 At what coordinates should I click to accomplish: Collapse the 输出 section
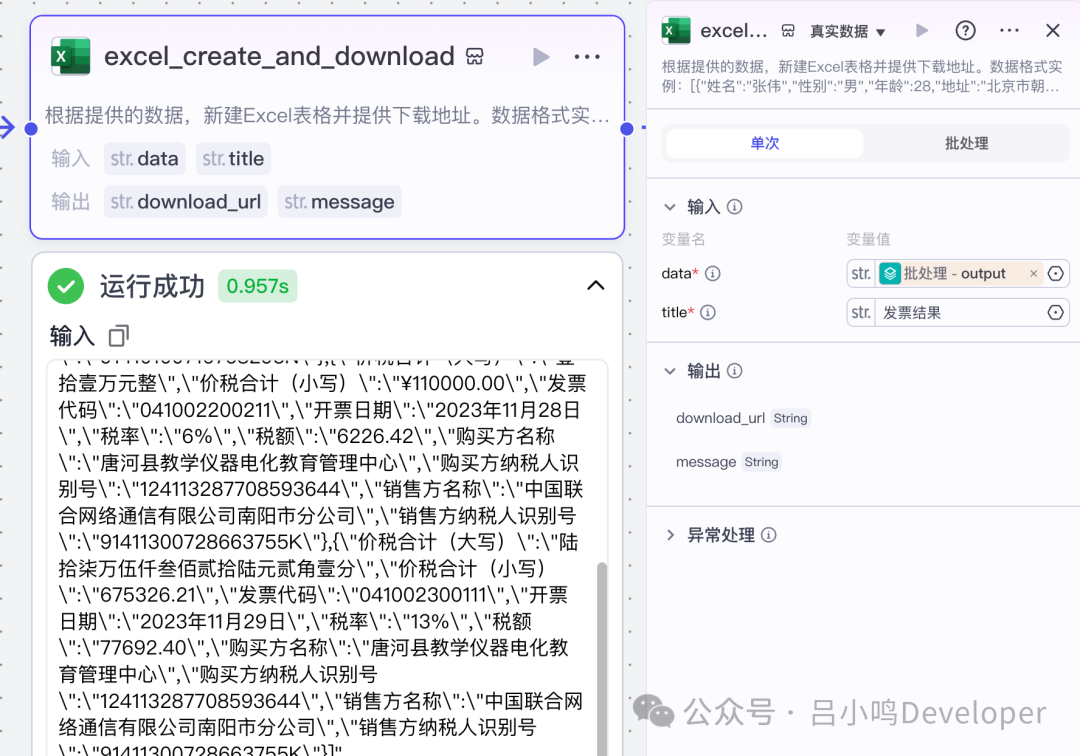(x=669, y=371)
